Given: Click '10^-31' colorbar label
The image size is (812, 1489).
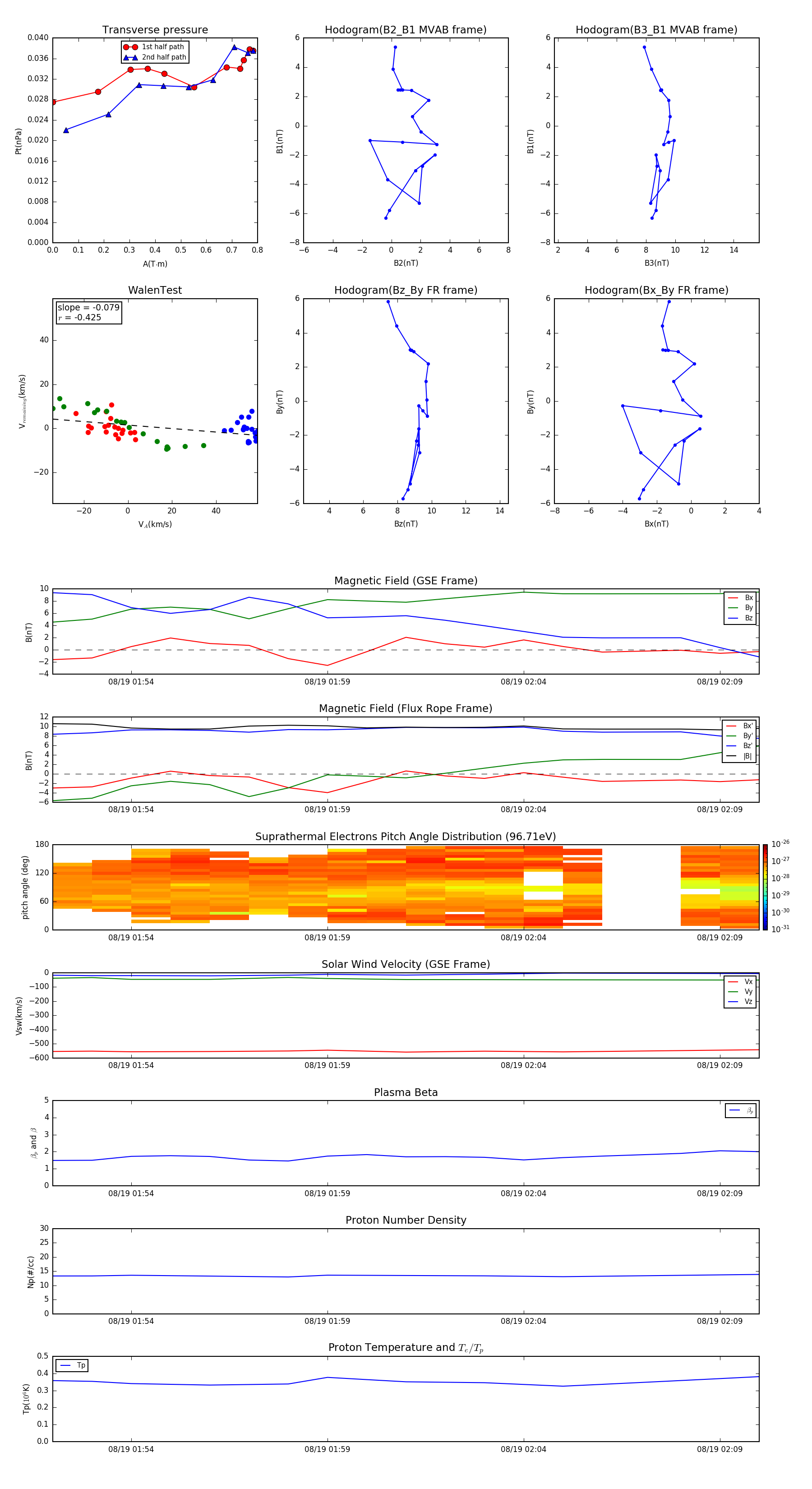Looking at the screenshot, I should (780, 929).
